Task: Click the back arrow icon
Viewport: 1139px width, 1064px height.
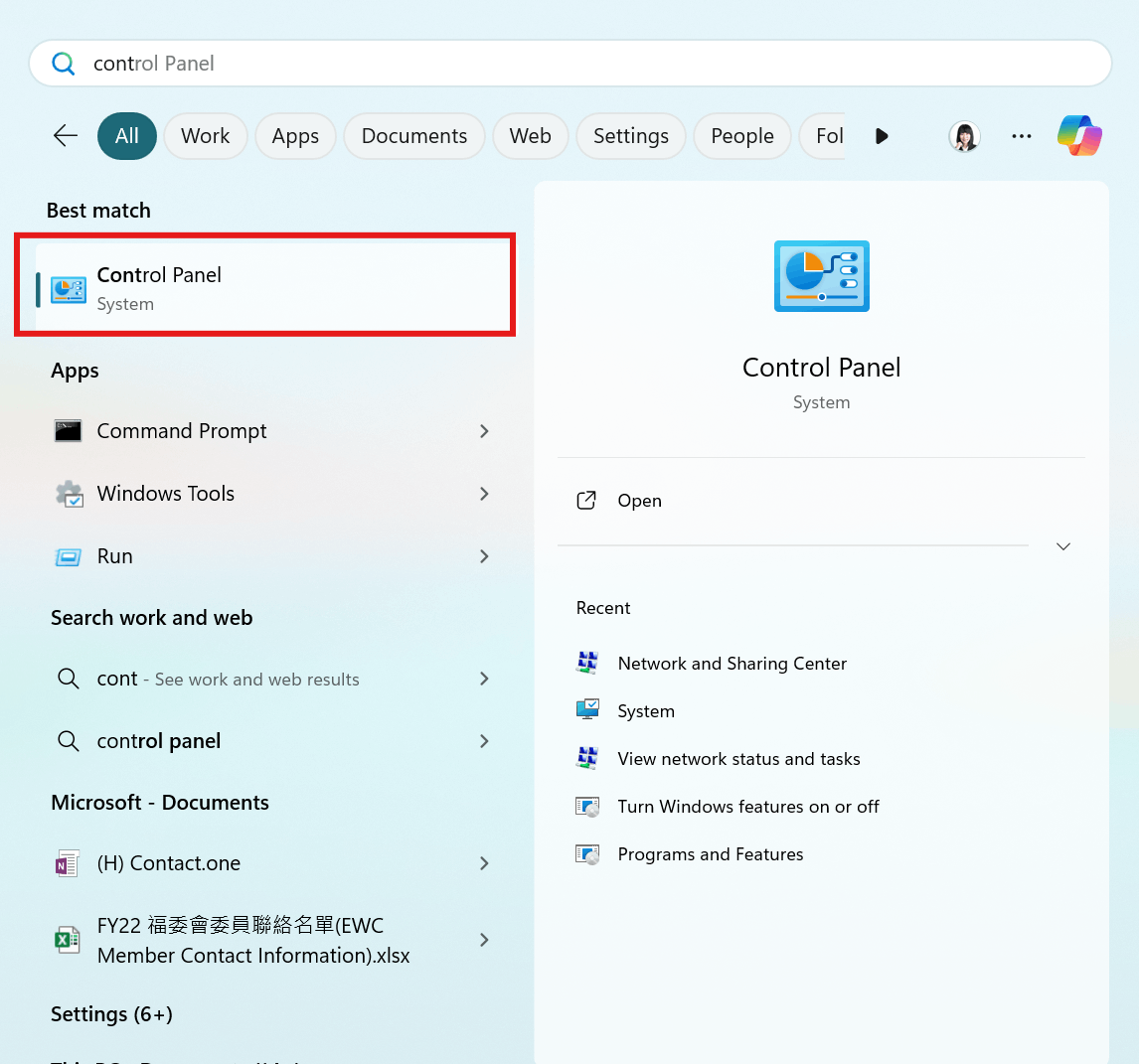Action: pyautogui.click(x=66, y=136)
